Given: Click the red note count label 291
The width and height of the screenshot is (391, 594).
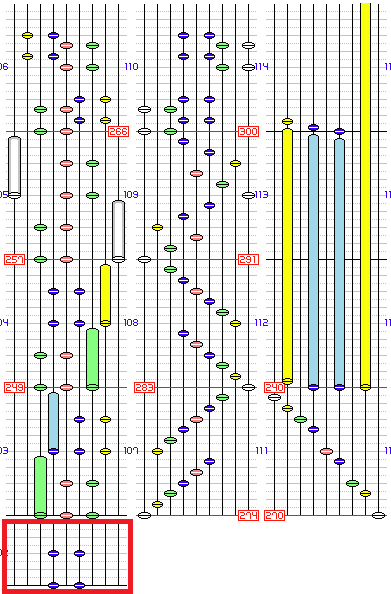Looking at the screenshot, I should [x=249, y=259].
